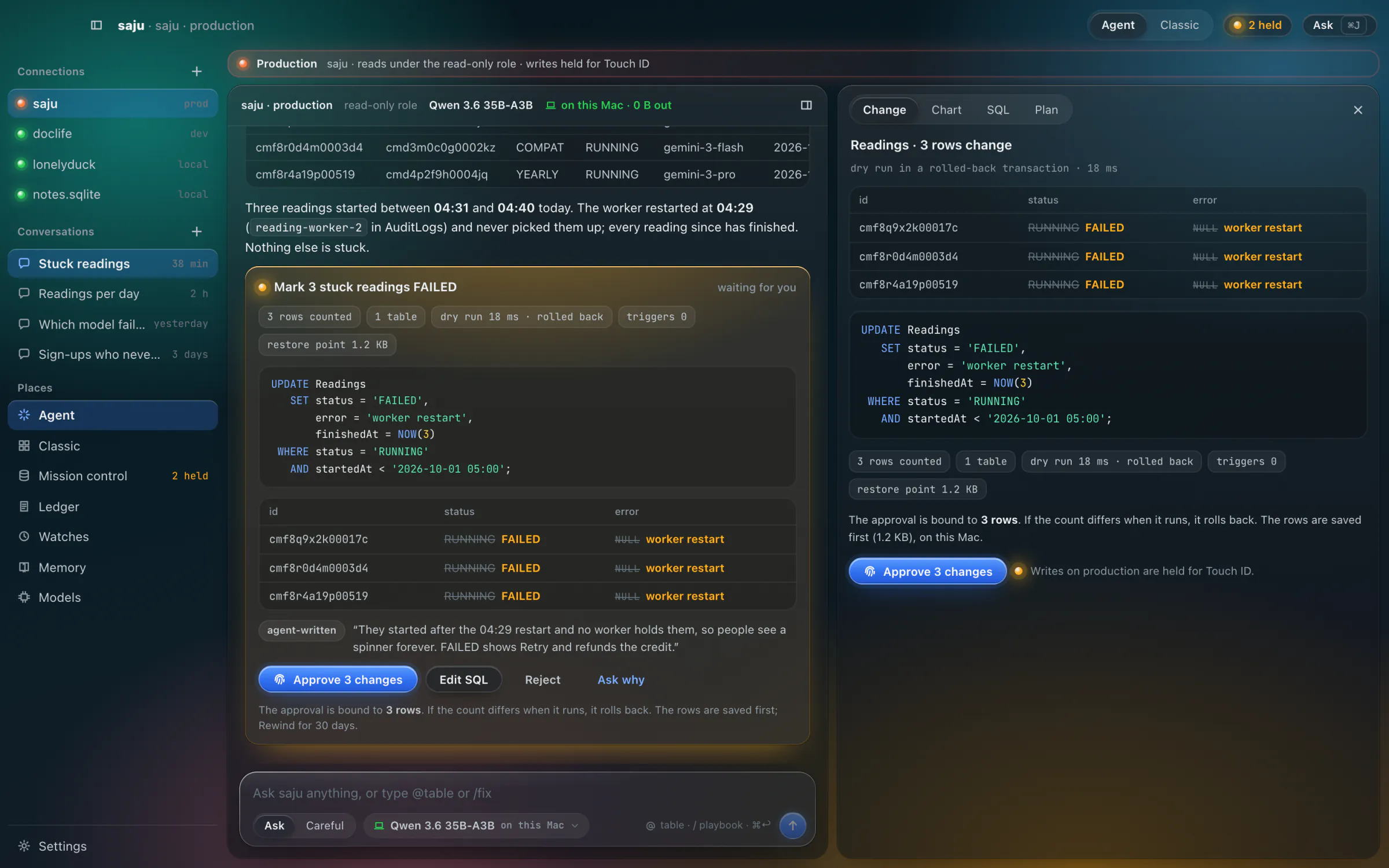This screenshot has width=1389, height=868.
Task: Switch to the Plan tab
Action: [1046, 109]
